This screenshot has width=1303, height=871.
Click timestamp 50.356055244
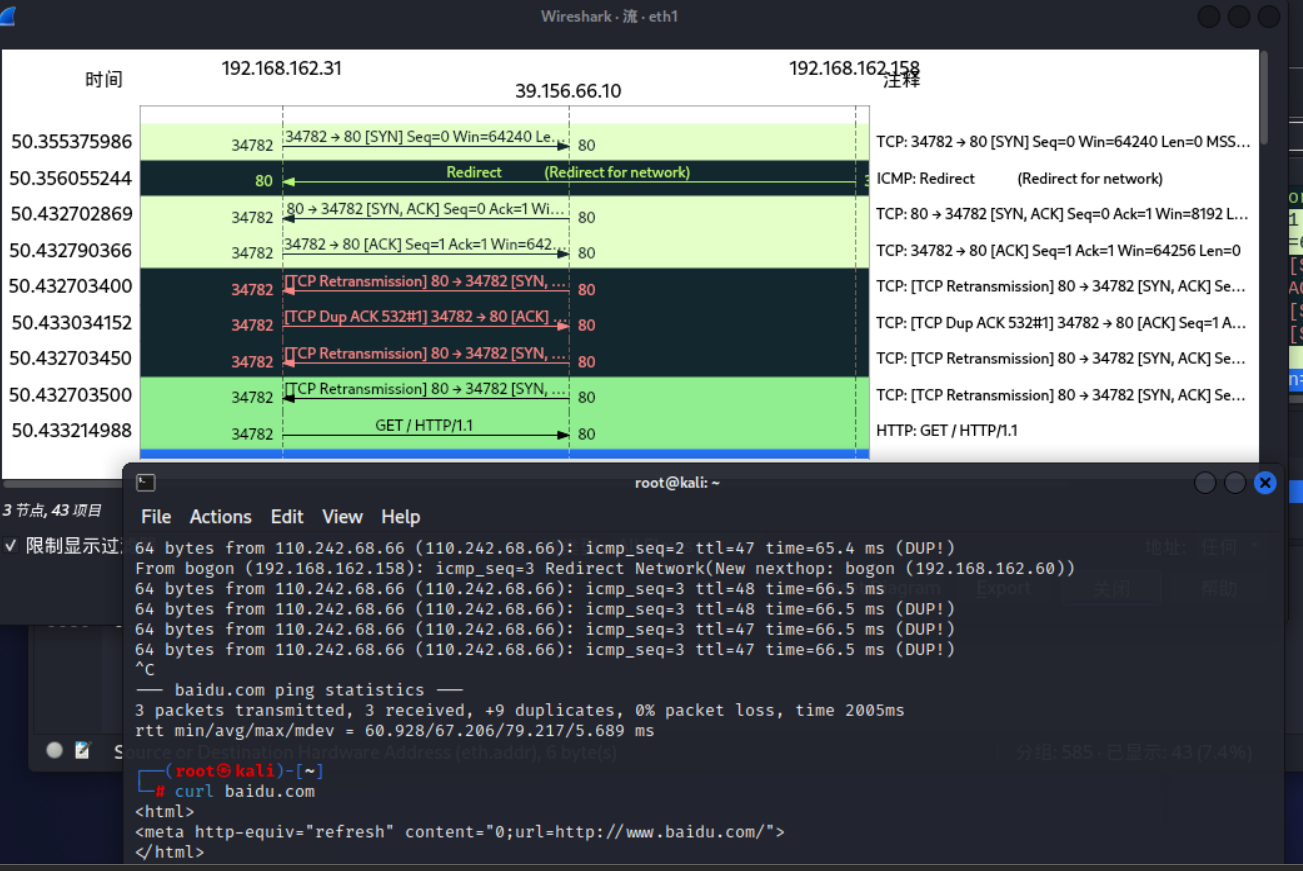tap(71, 178)
